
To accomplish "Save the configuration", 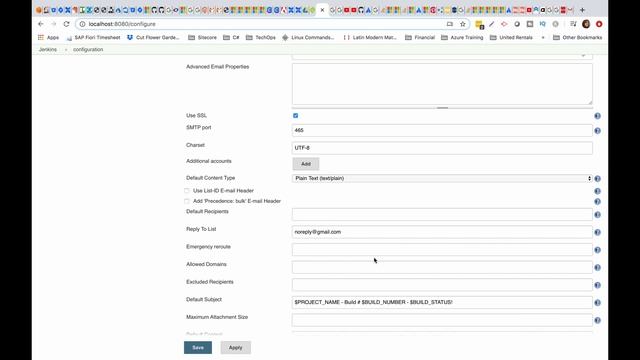I will 198,348.
